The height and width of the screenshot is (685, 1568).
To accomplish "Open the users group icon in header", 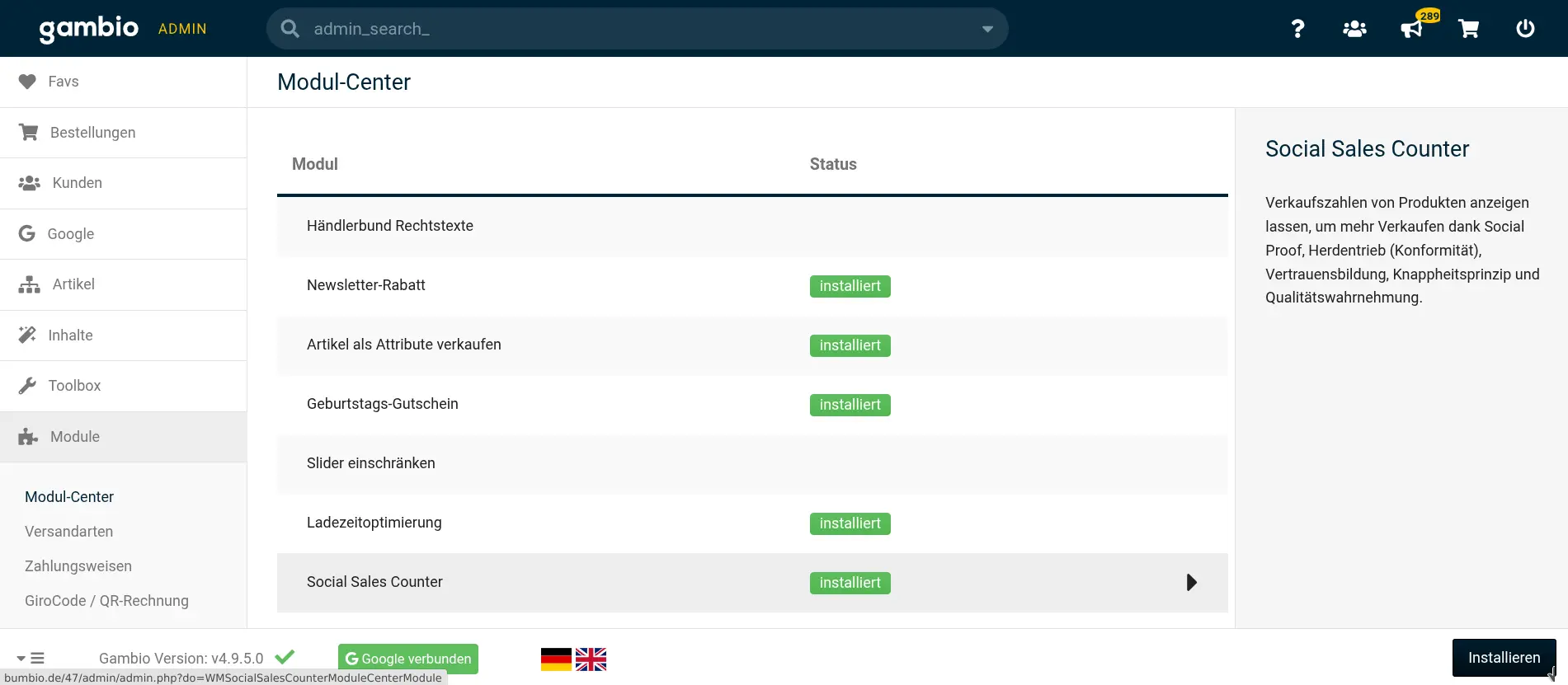I will tap(1354, 29).
